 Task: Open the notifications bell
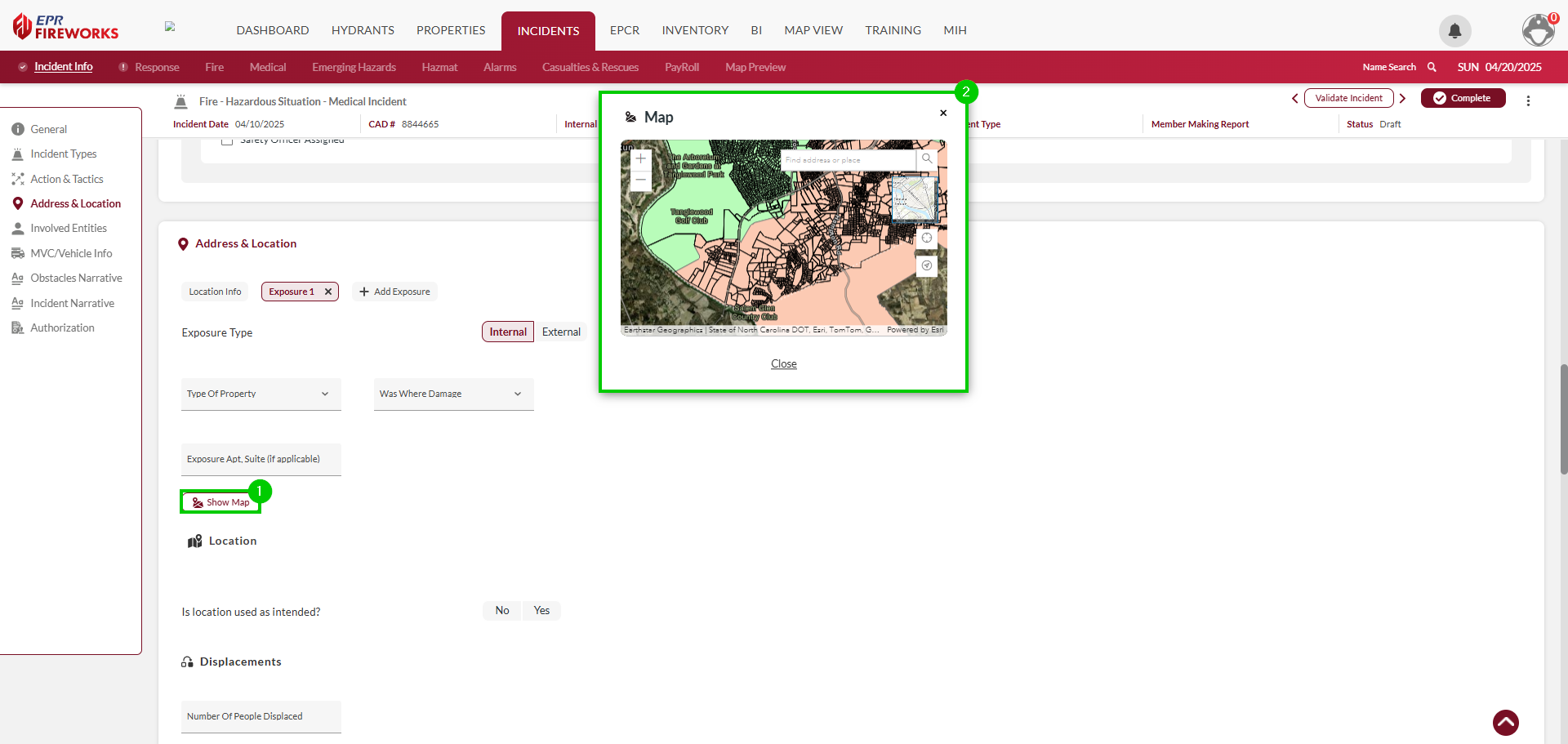[x=1454, y=31]
